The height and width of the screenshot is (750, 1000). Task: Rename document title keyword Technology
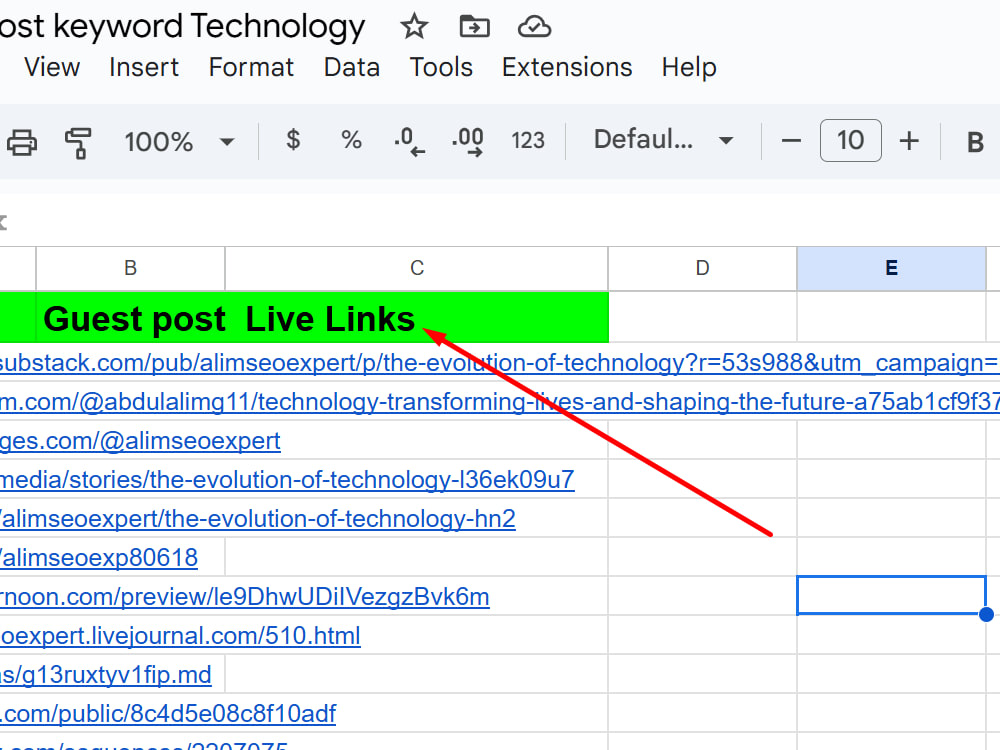(182, 27)
